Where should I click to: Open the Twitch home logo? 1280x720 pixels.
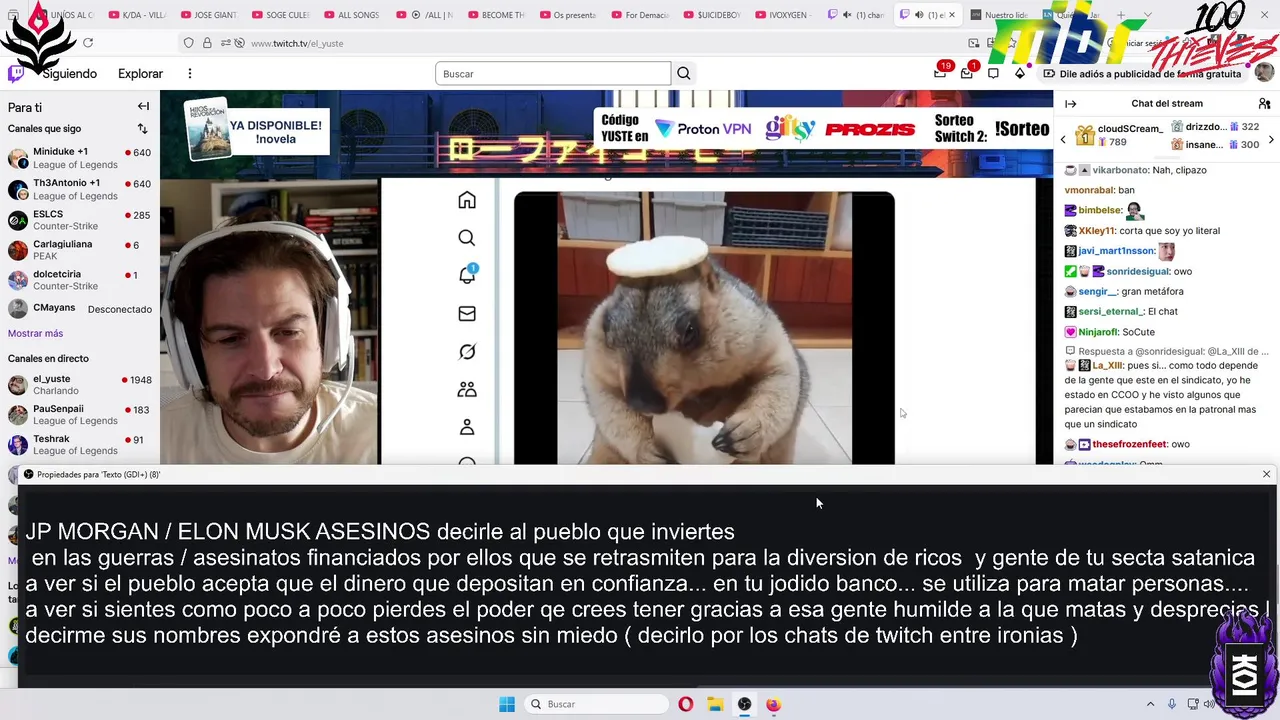(16, 73)
